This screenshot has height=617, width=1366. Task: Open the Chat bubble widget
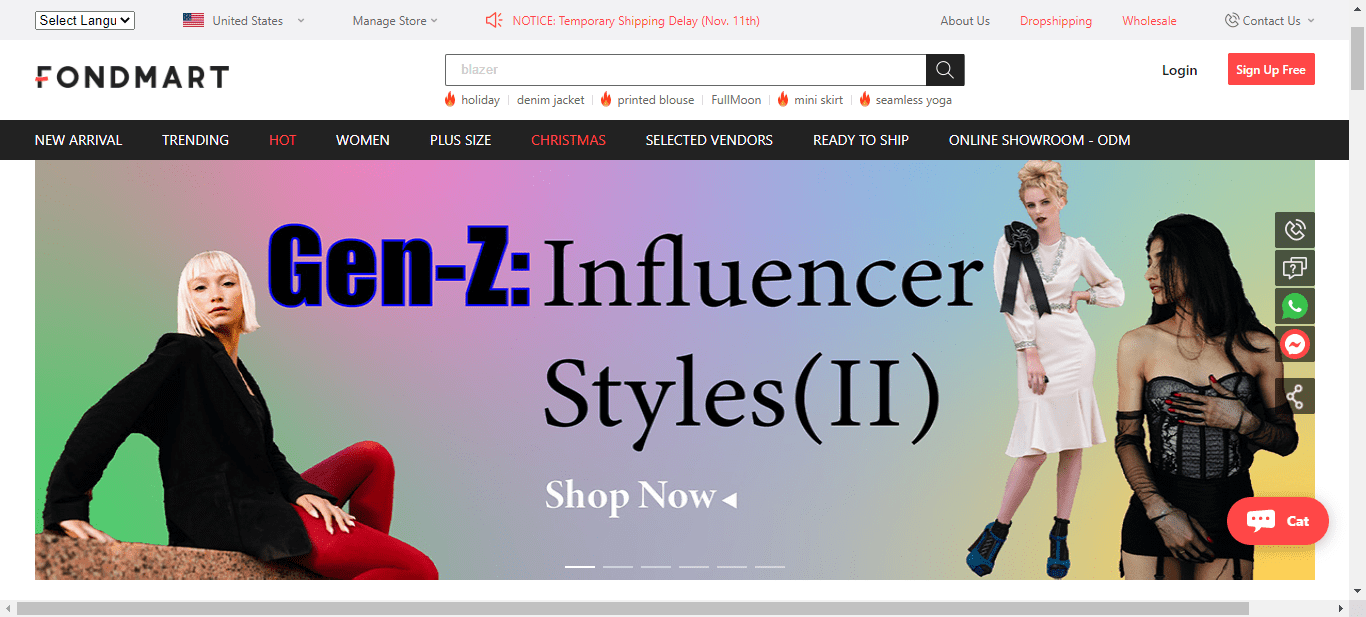(x=1278, y=521)
